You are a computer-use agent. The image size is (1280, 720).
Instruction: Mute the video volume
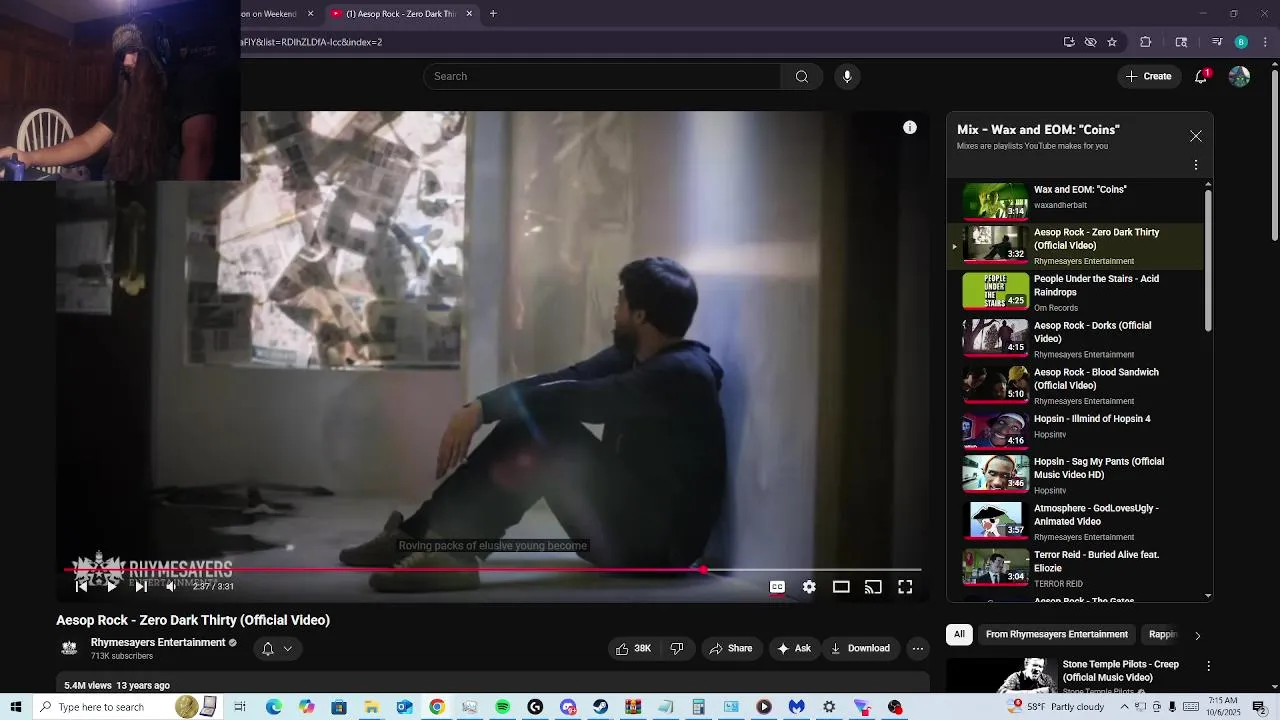(x=171, y=587)
